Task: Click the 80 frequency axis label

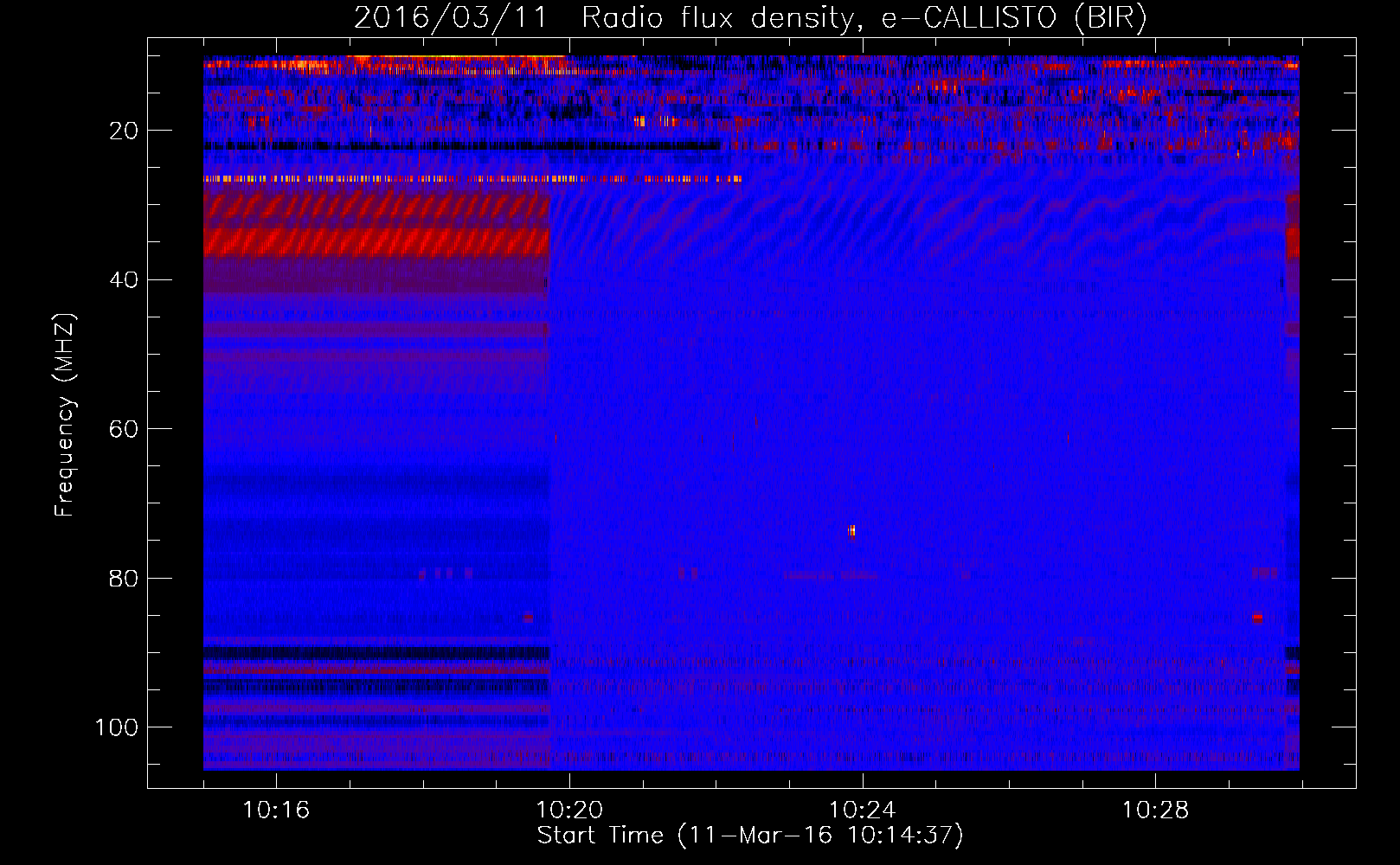Action: 125,579
